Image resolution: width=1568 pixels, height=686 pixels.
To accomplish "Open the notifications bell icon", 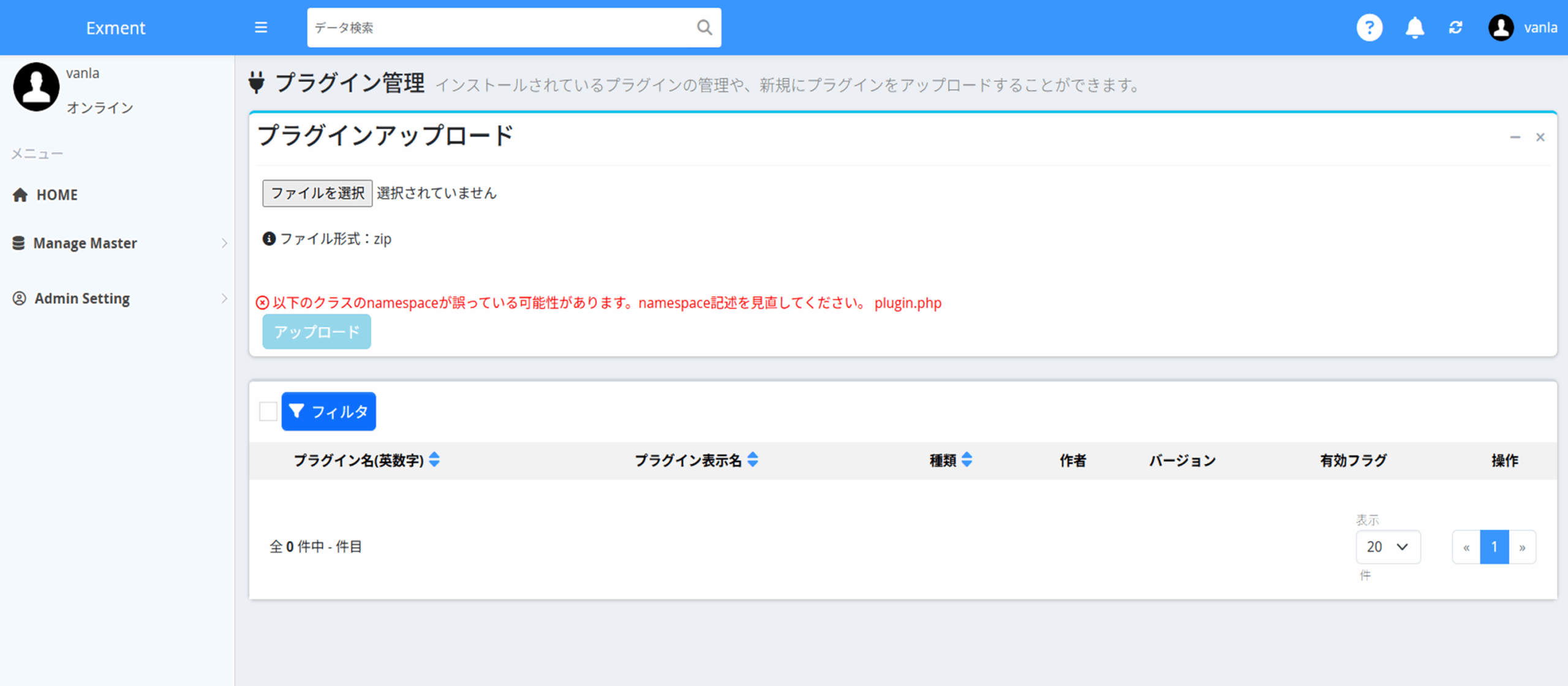I will 1414,28.
